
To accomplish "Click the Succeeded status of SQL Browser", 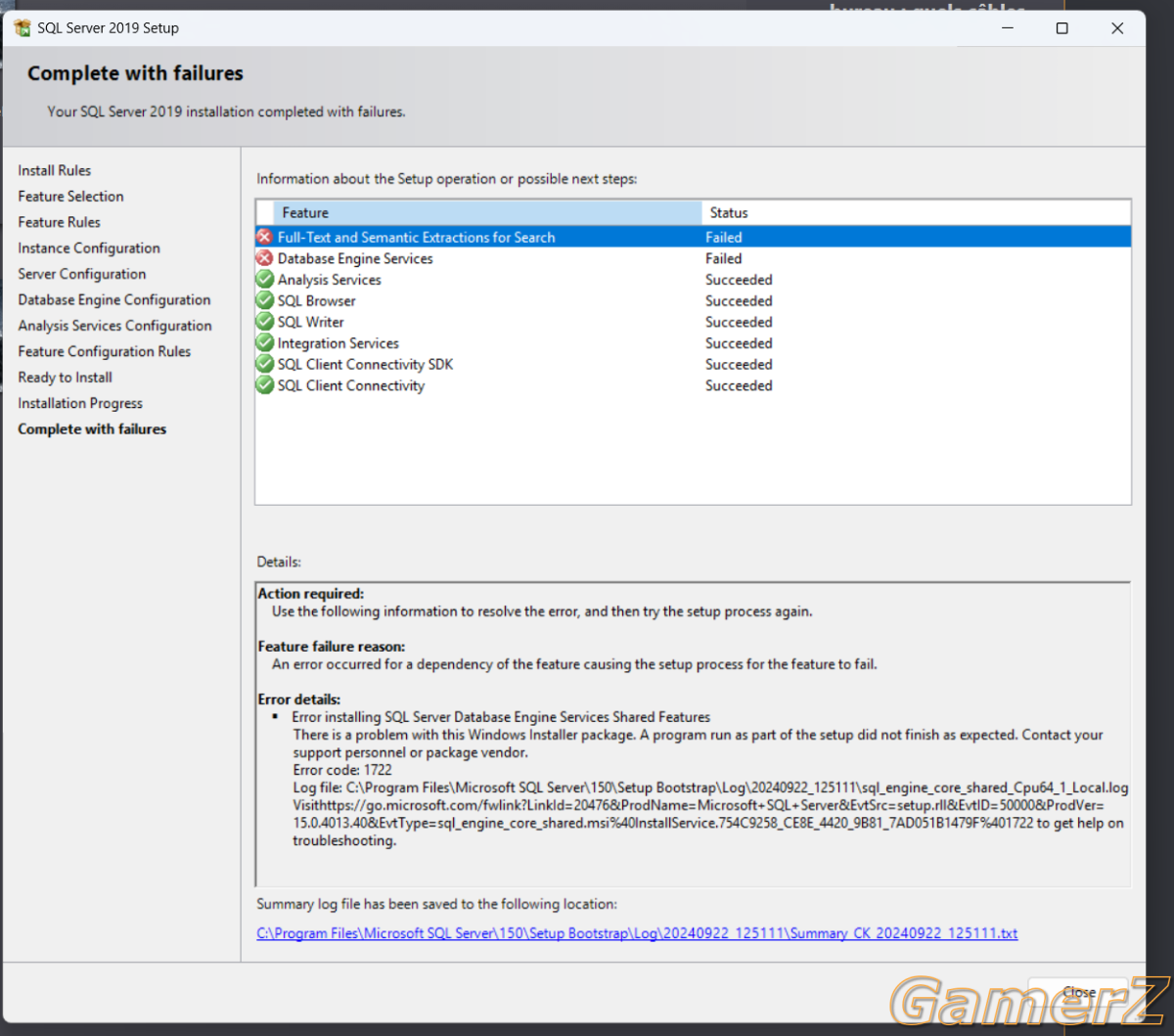I will (739, 301).
